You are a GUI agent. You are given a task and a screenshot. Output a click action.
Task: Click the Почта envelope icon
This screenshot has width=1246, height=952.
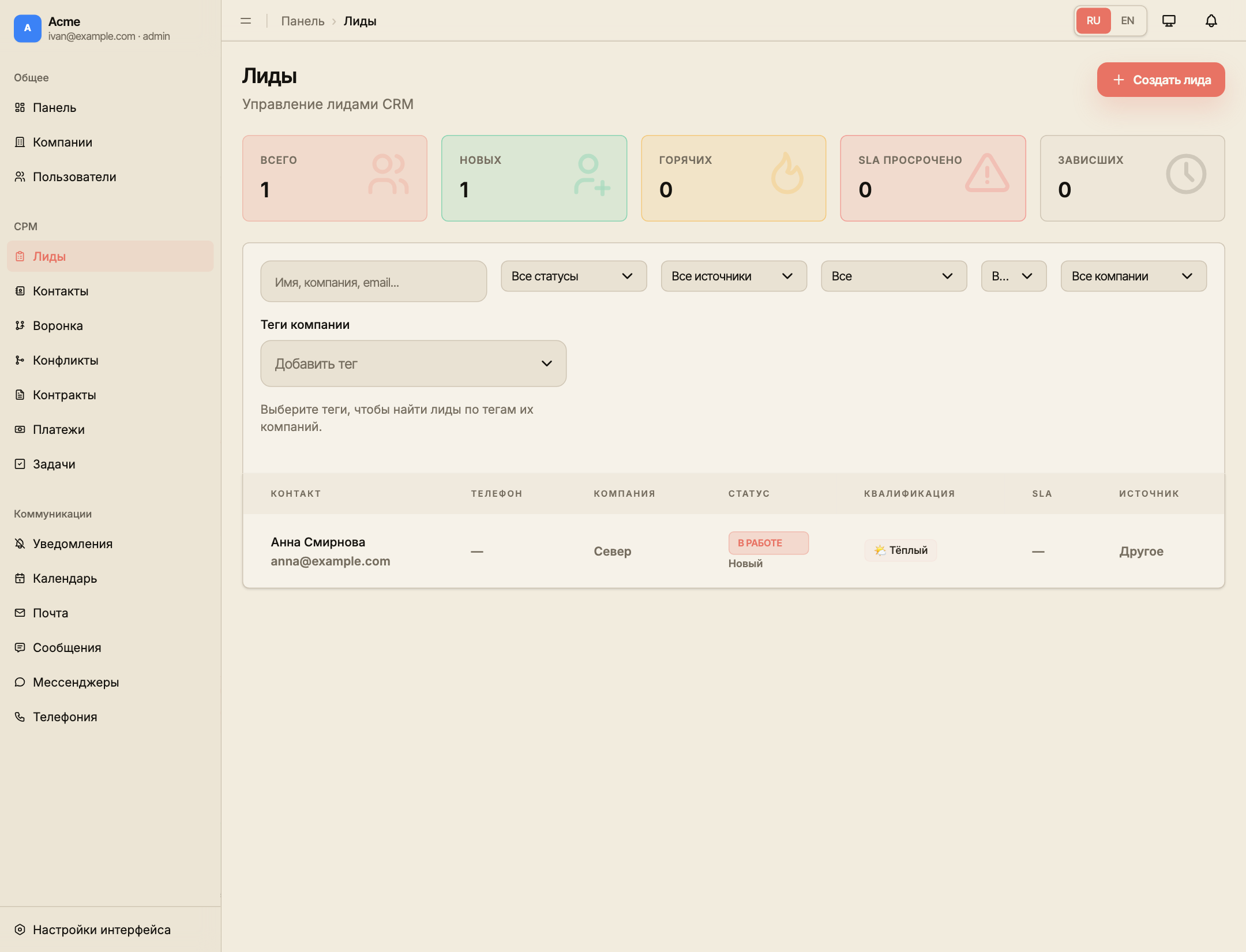tap(20, 613)
